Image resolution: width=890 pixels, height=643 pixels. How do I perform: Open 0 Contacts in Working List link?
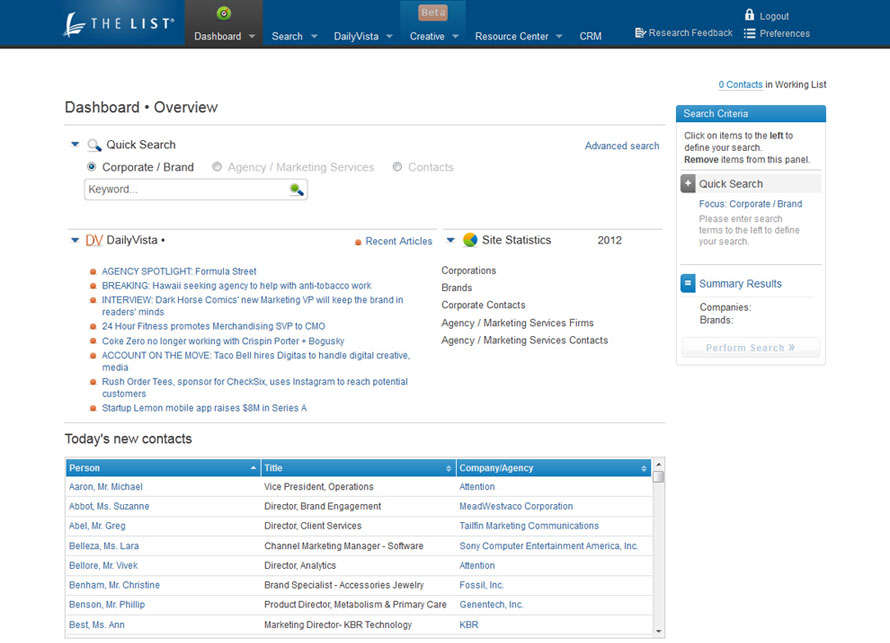pos(740,85)
